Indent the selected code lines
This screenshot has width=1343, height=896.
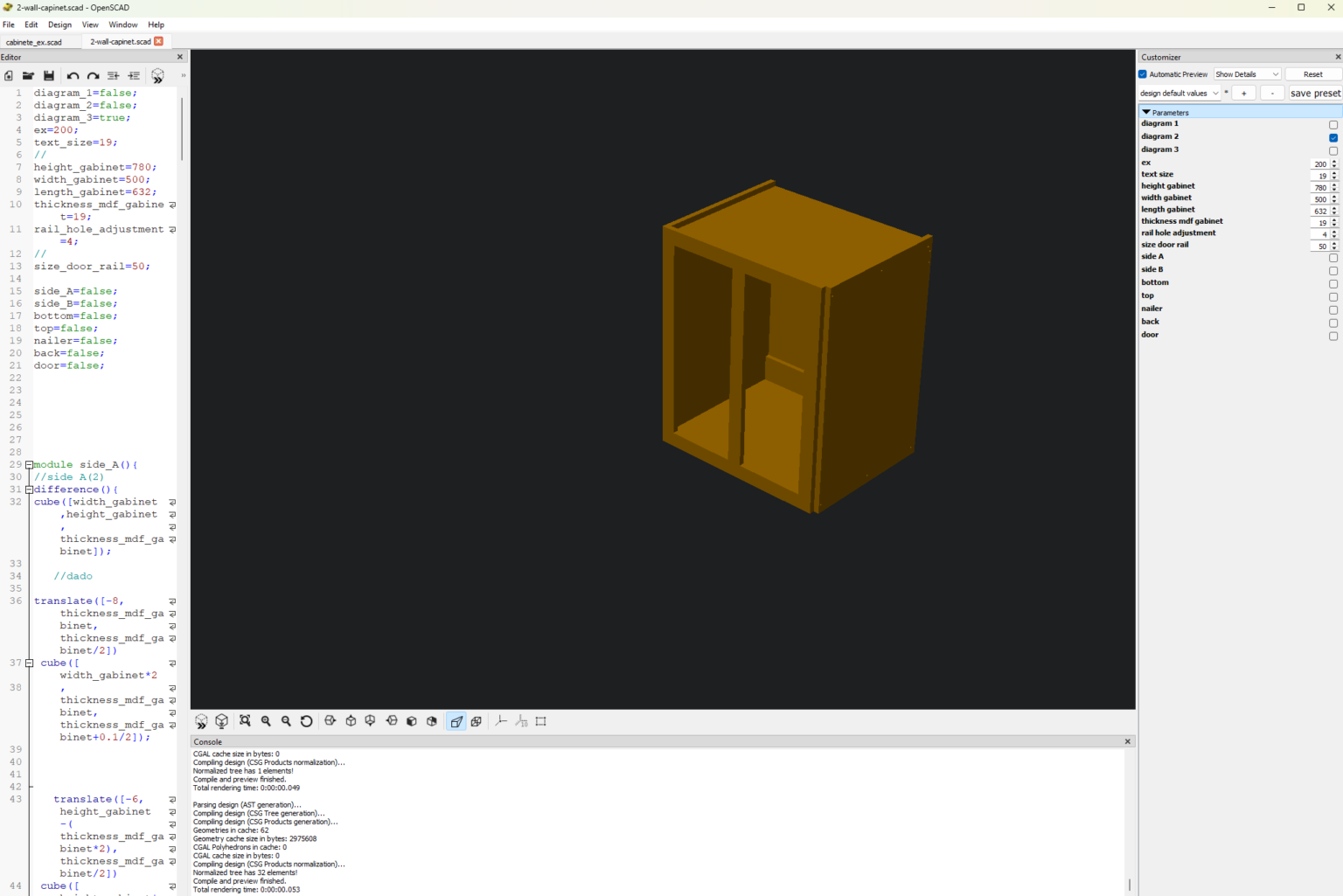(134, 76)
